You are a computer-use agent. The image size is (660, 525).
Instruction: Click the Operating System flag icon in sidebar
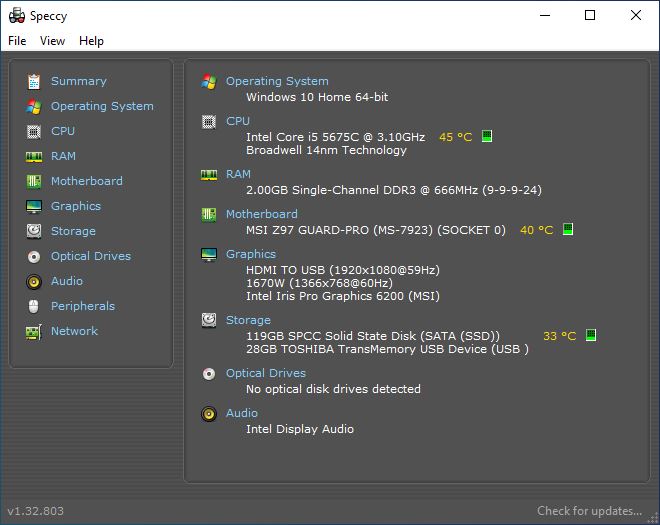(34, 107)
